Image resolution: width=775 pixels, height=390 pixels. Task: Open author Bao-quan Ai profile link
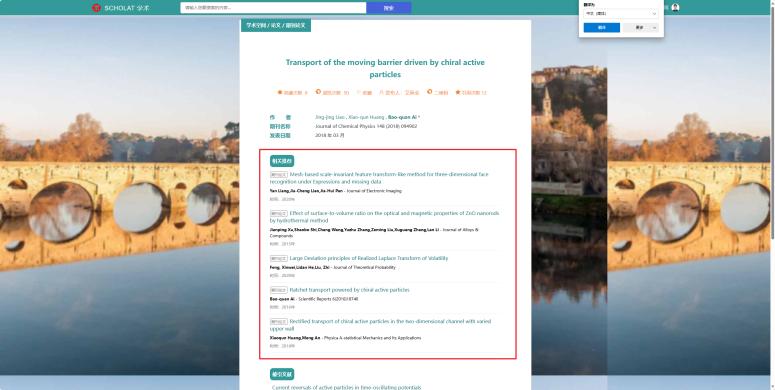[x=403, y=117]
